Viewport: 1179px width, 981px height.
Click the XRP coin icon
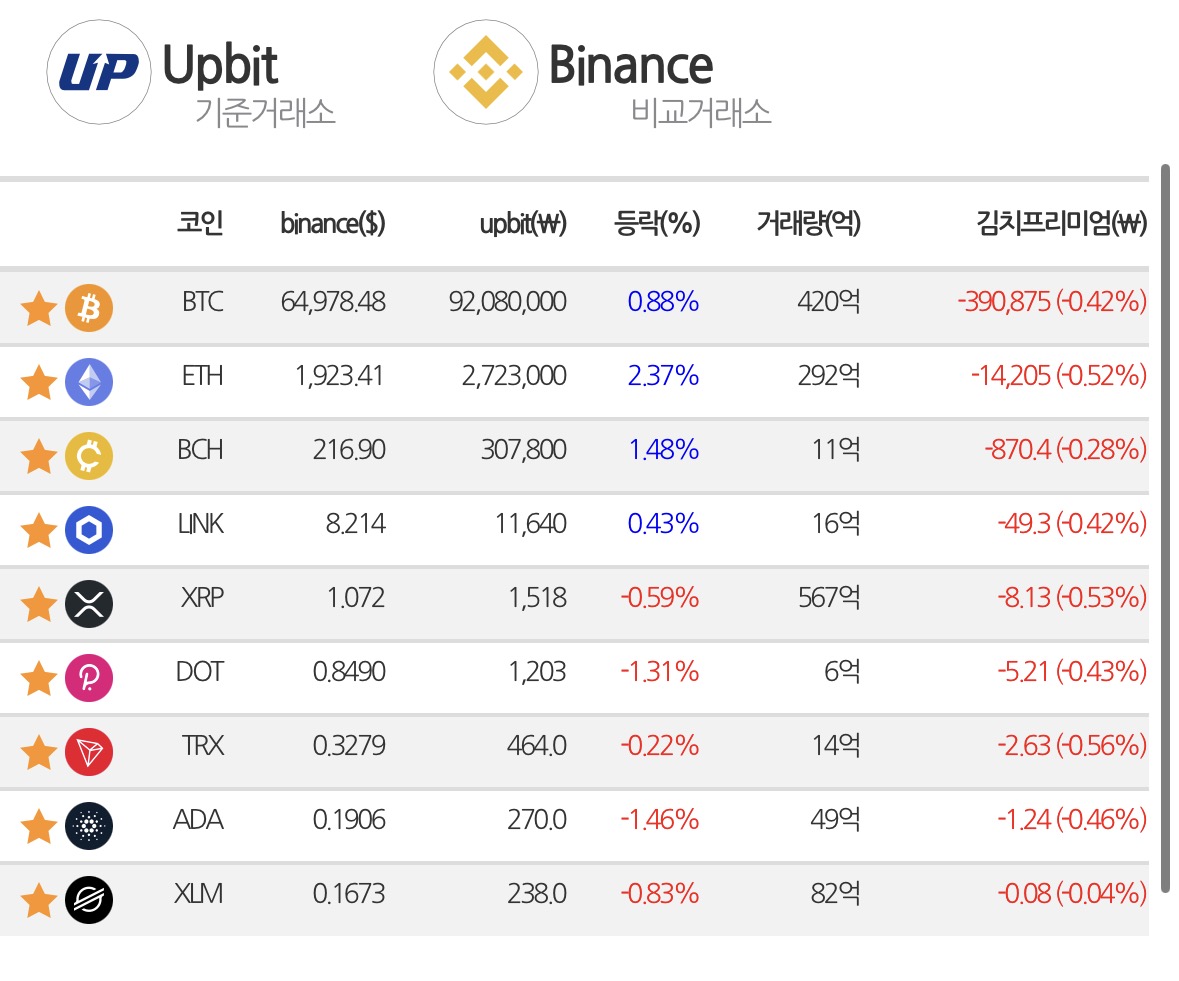[x=89, y=604]
